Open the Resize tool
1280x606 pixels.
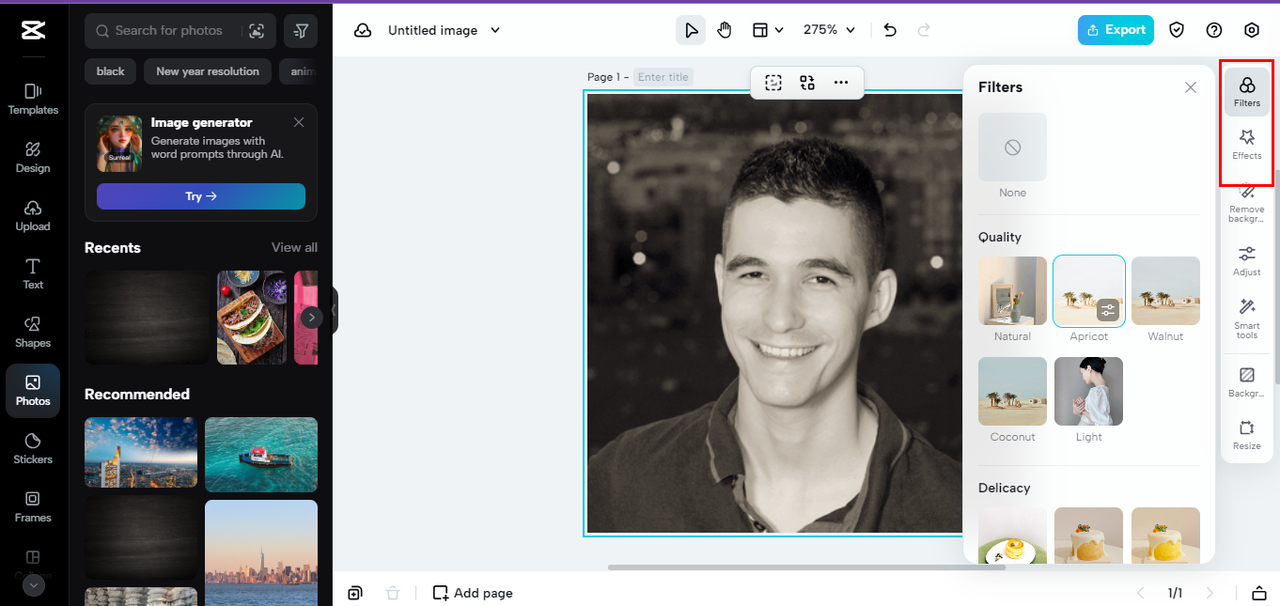pos(1247,435)
